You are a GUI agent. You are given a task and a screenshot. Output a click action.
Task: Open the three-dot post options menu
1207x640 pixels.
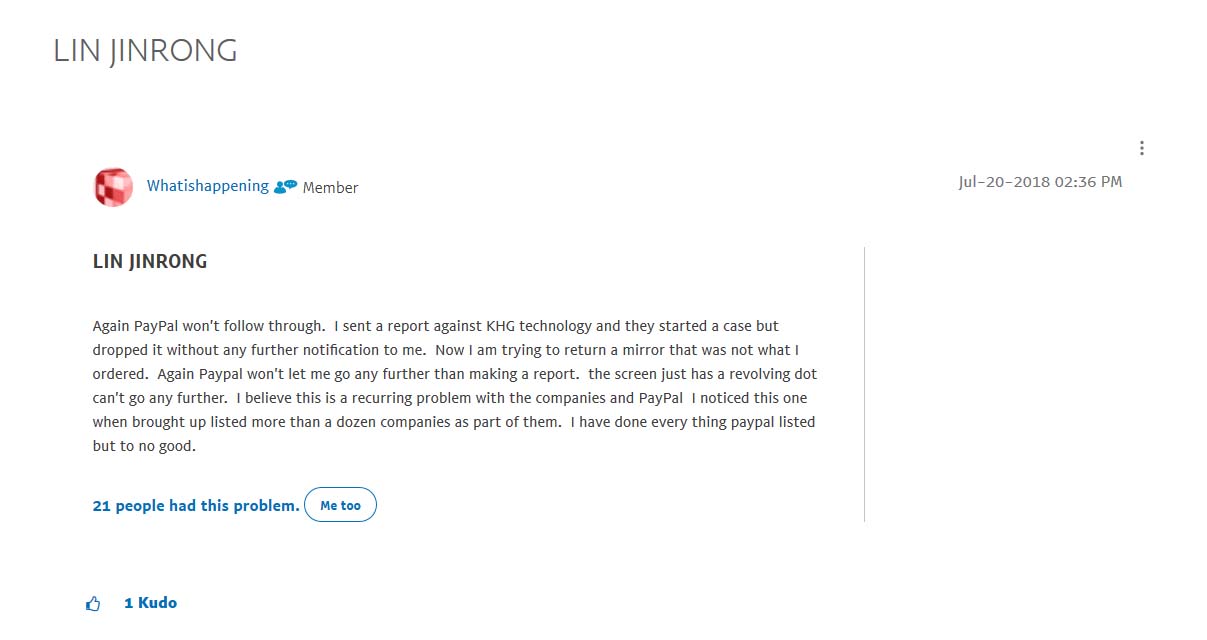pyautogui.click(x=1141, y=148)
